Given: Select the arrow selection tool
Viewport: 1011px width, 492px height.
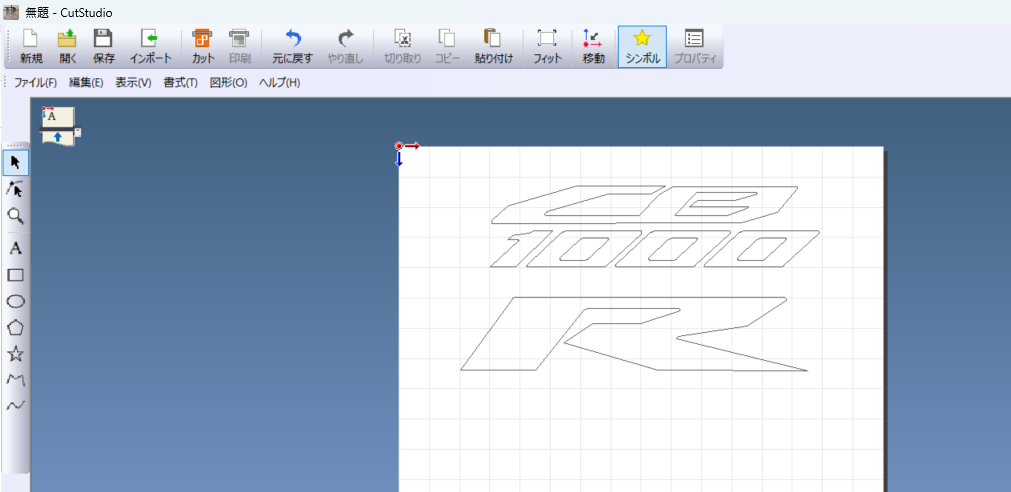Looking at the screenshot, I should pos(15,162).
